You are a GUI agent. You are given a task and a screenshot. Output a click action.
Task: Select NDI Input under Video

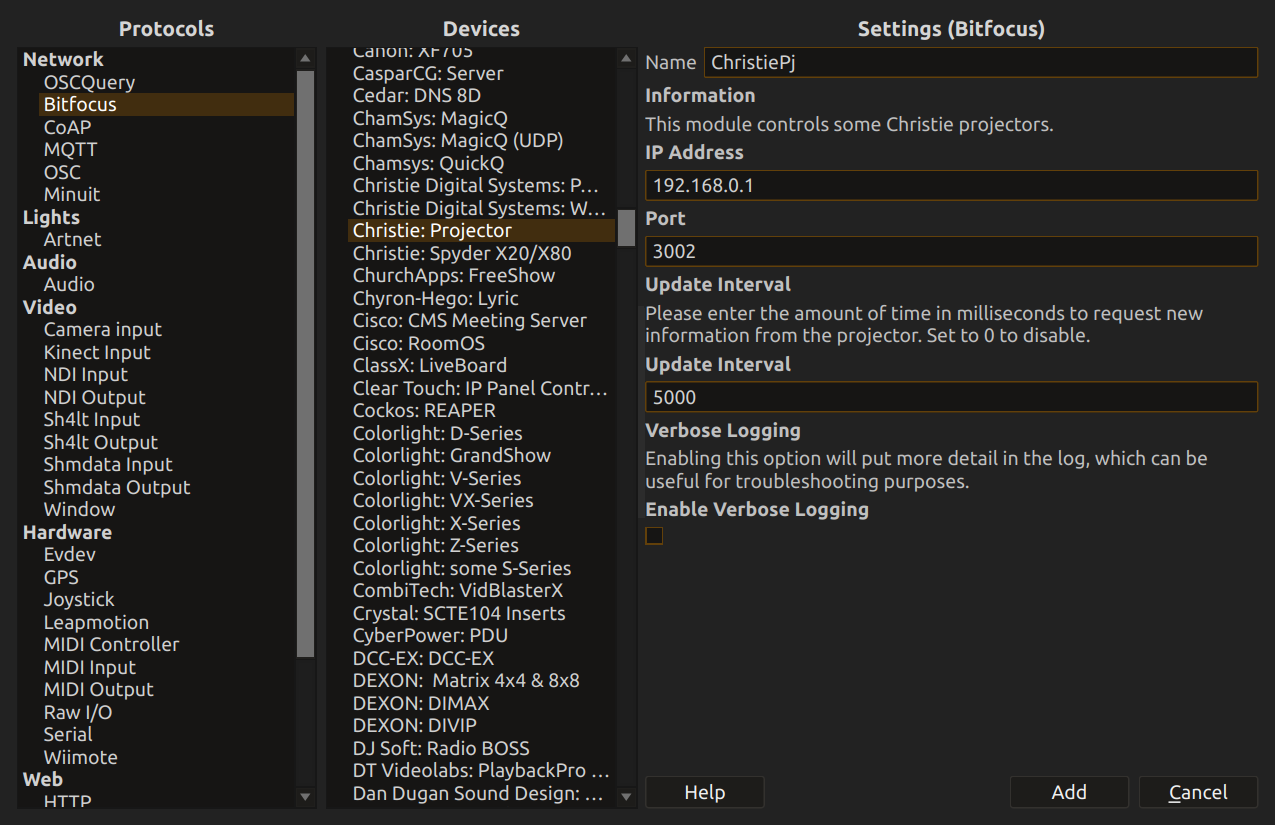click(x=86, y=375)
